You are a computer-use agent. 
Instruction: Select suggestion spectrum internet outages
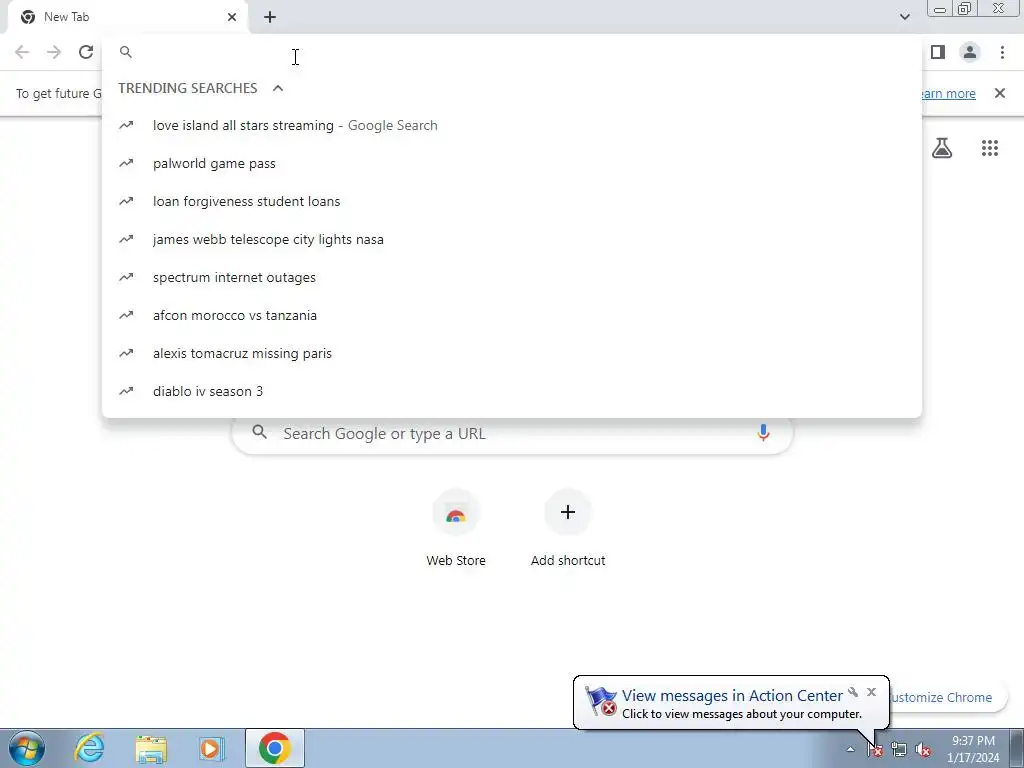[x=512, y=277]
